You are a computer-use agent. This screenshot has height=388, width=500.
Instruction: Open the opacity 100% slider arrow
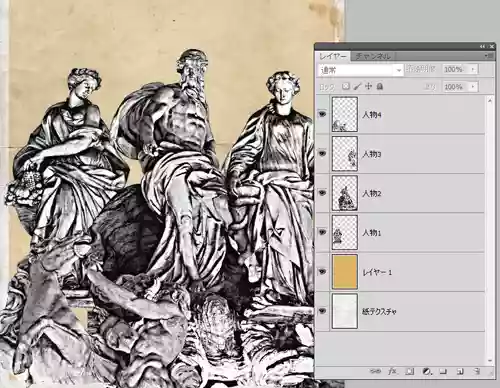tap(473, 69)
